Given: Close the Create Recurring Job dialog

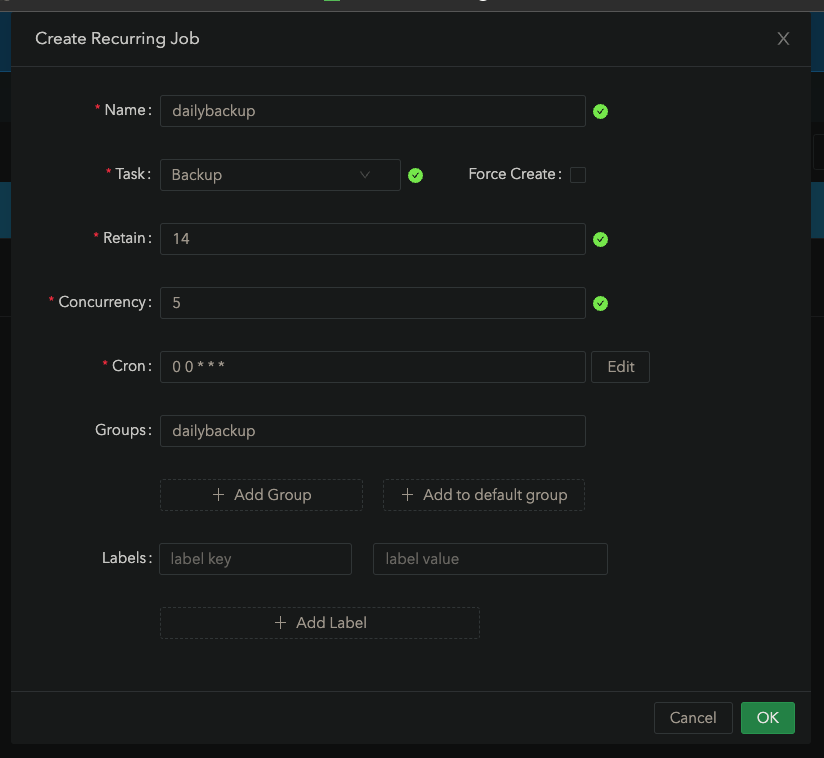Looking at the screenshot, I should (783, 39).
